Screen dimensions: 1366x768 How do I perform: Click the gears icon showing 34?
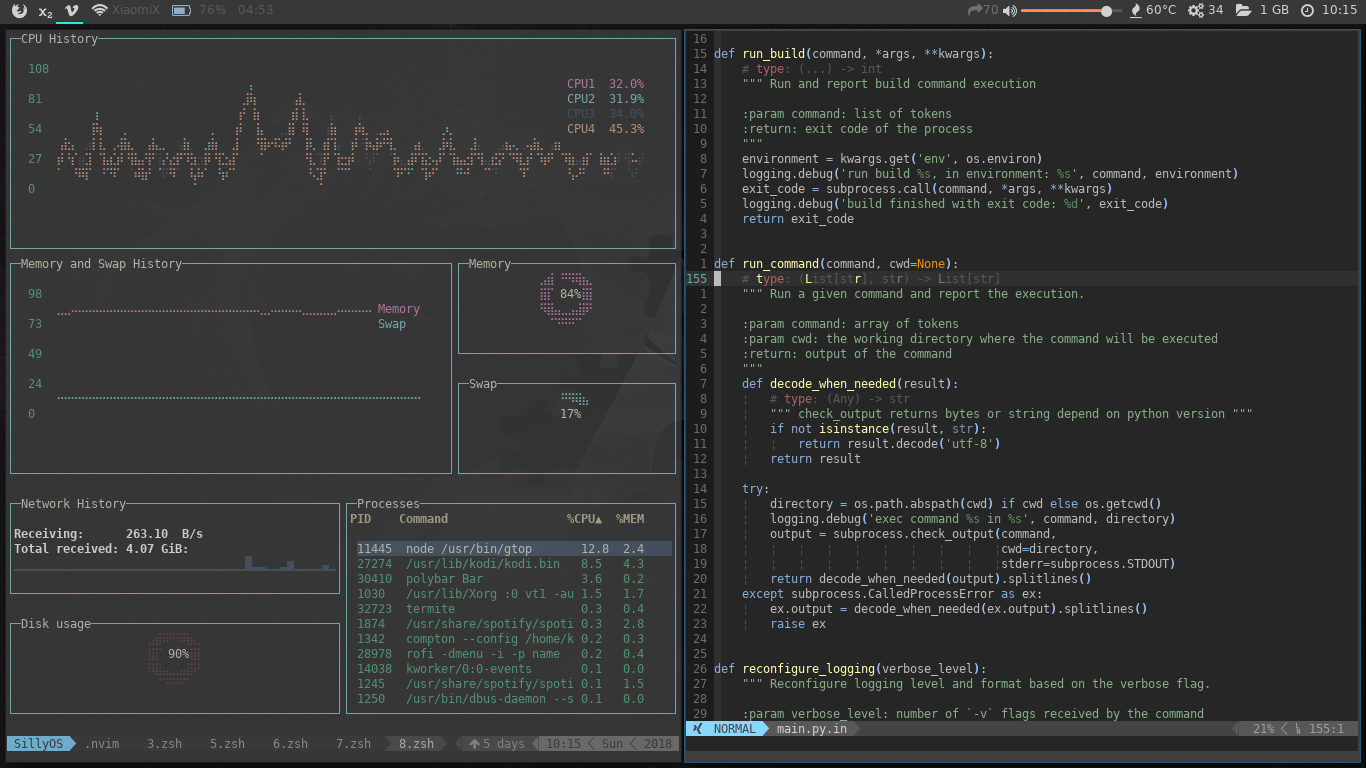pyautogui.click(x=1196, y=10)
